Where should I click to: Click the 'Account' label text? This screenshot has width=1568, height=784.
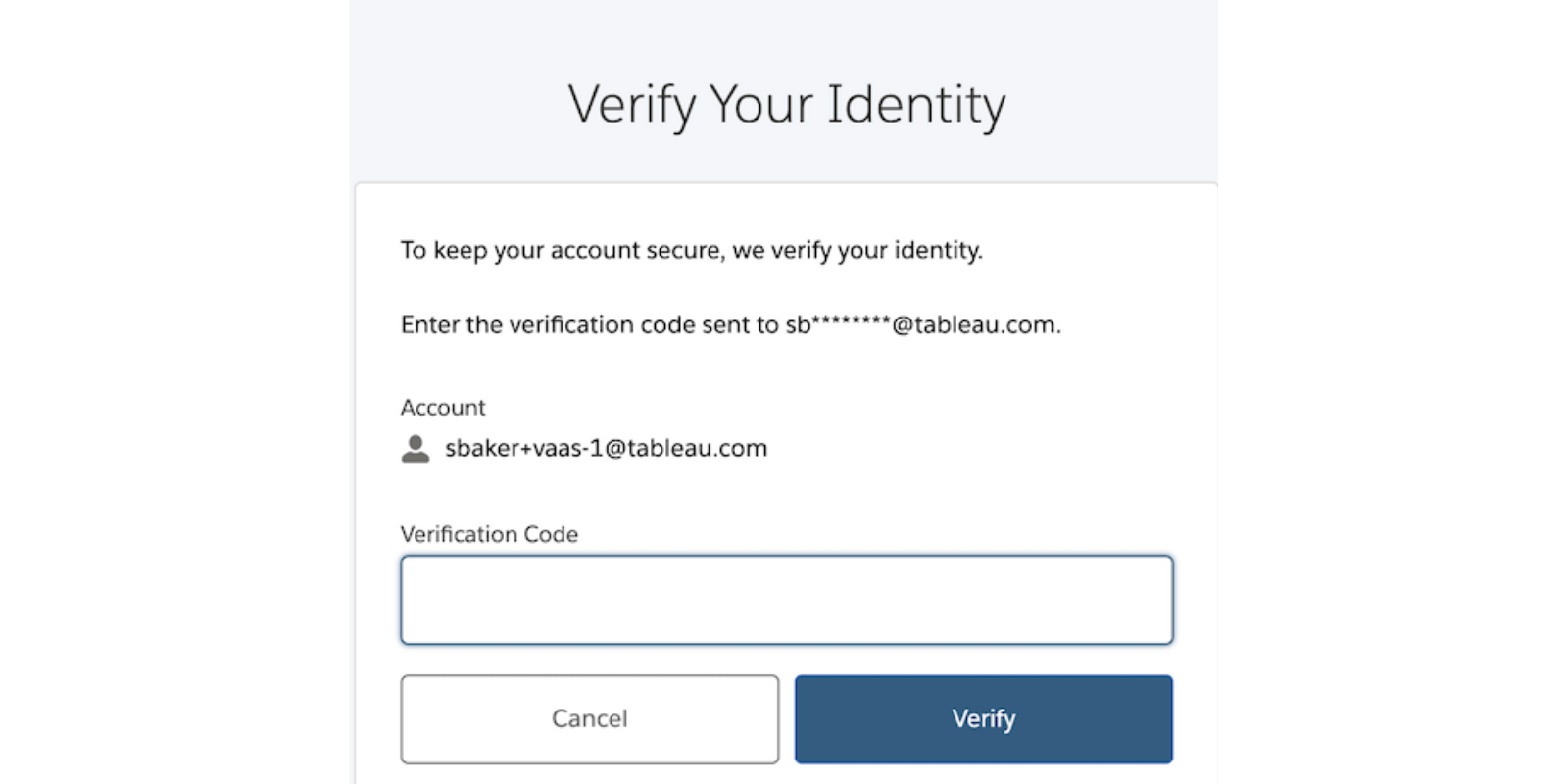[x=443, y=407]
